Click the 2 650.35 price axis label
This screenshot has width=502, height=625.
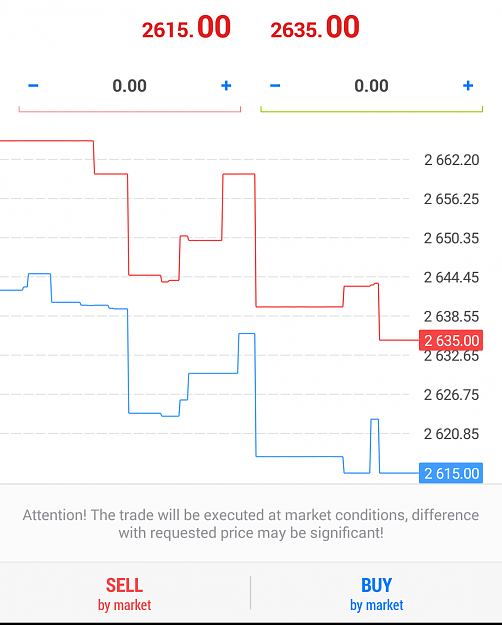click(x=451, y=238)
